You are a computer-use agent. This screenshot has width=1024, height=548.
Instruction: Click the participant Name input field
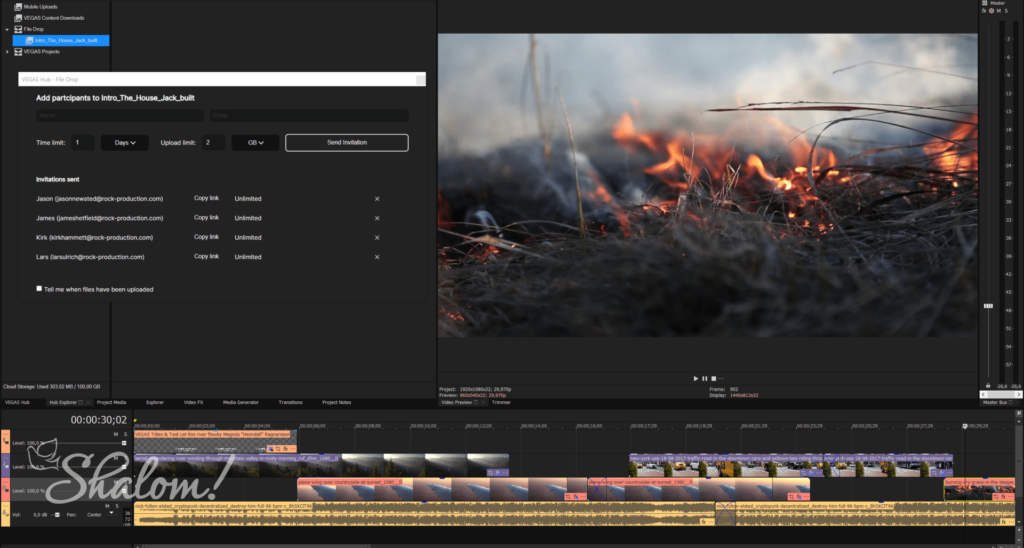click(x=118, y=116)
